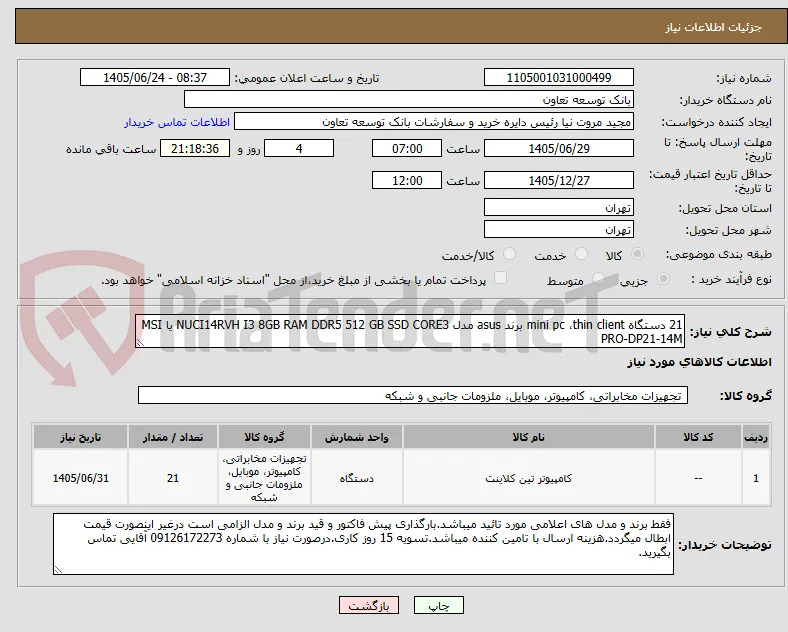The height and width of the screenshot is (632, 788).
Task: Select the متوسط purchase type radio
Action: [x=598, y=278]
